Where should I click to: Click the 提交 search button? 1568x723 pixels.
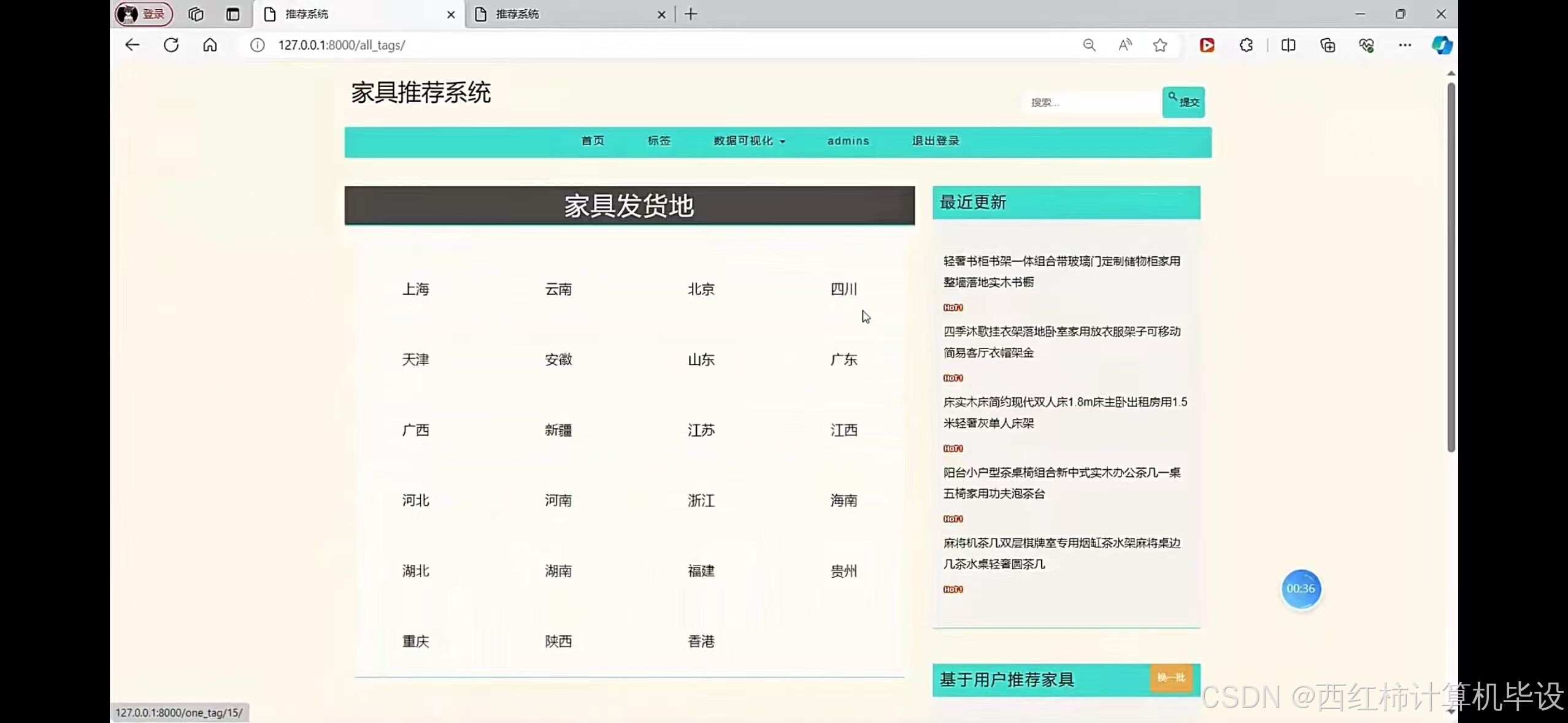[1183, 102]
